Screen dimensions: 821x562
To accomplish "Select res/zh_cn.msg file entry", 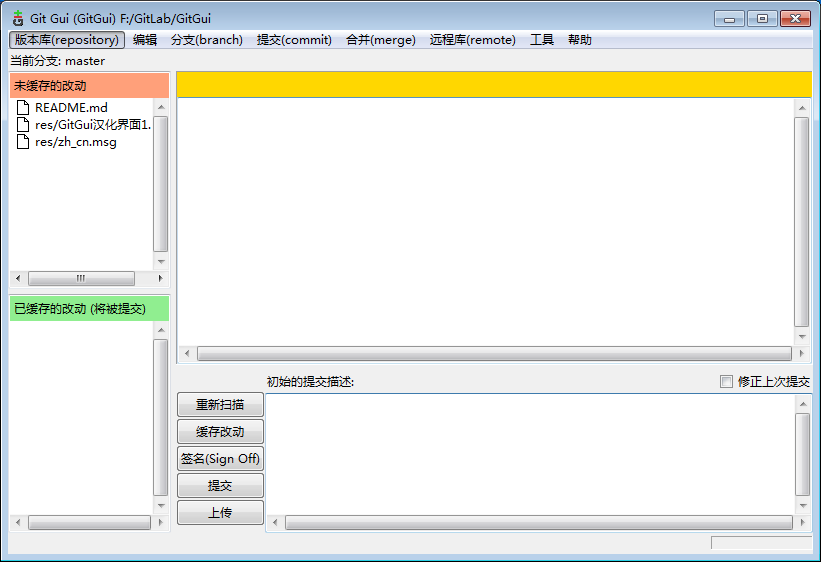I will (x=76, y=142).
